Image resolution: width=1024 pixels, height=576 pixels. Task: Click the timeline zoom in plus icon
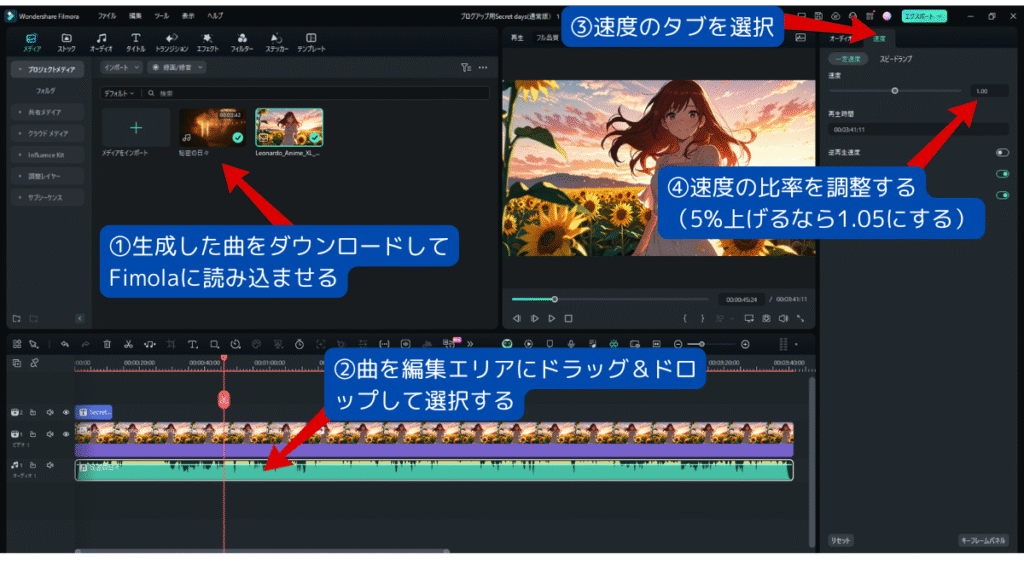point(745,344)
